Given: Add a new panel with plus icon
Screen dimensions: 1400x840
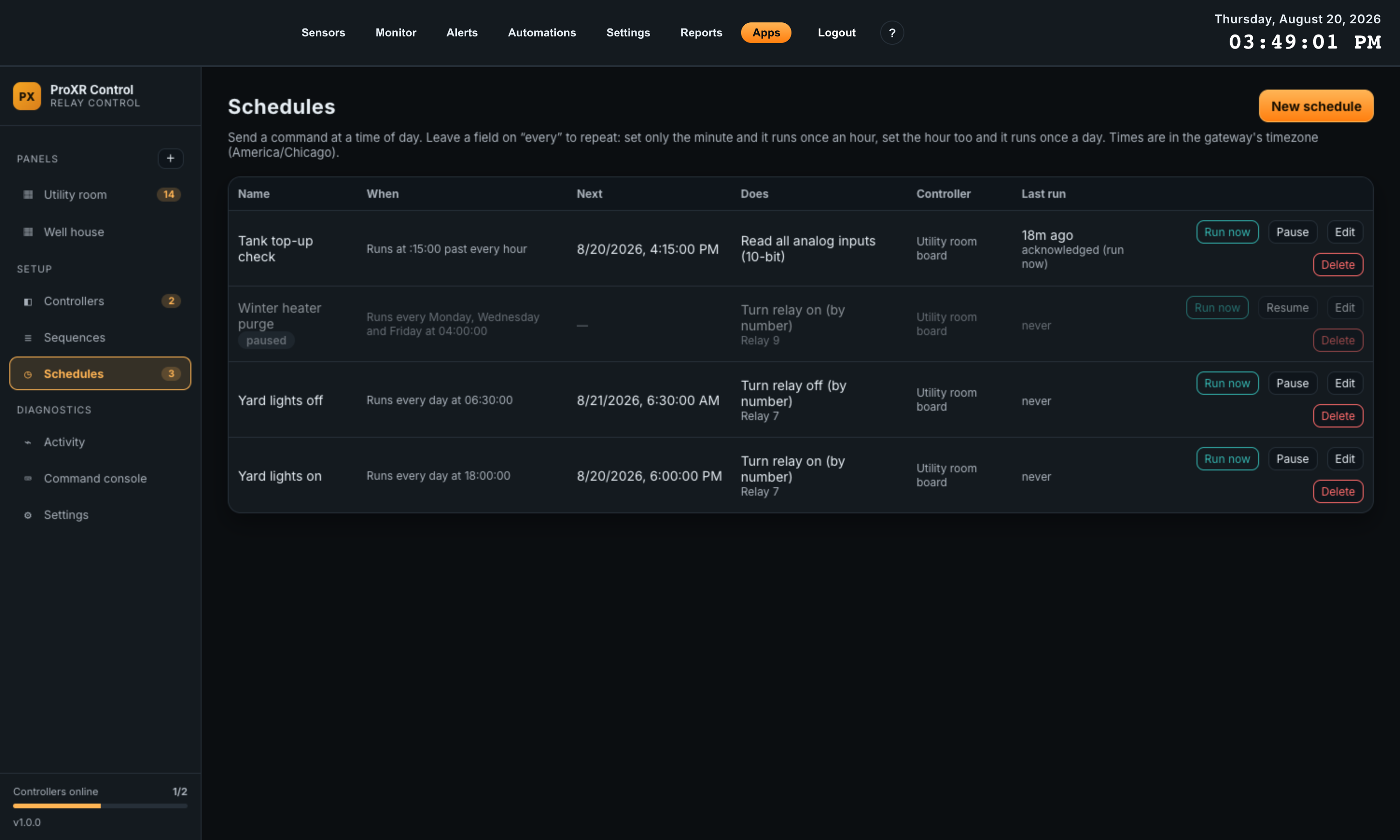Looking at the screenshot, I should [170, 159].
